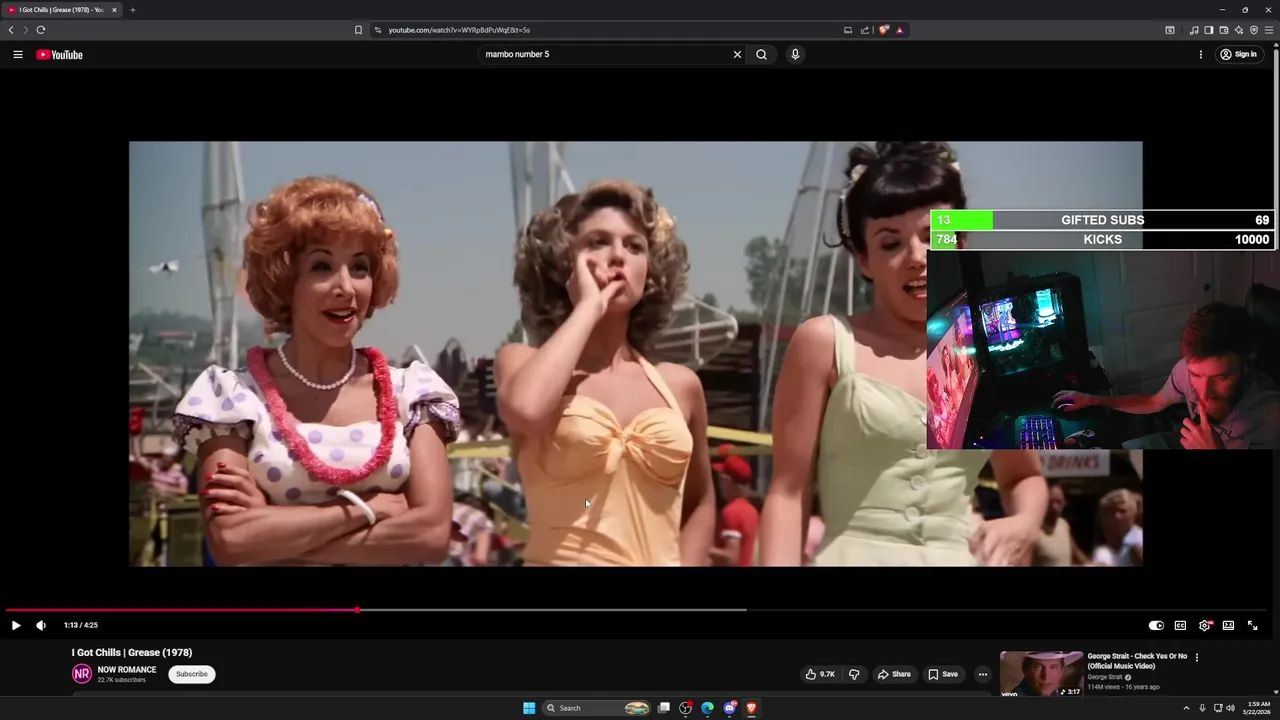The width and height of the screenshot is (1280, 720).
Task: Click the video frame
Action: [x=635, y=354]
